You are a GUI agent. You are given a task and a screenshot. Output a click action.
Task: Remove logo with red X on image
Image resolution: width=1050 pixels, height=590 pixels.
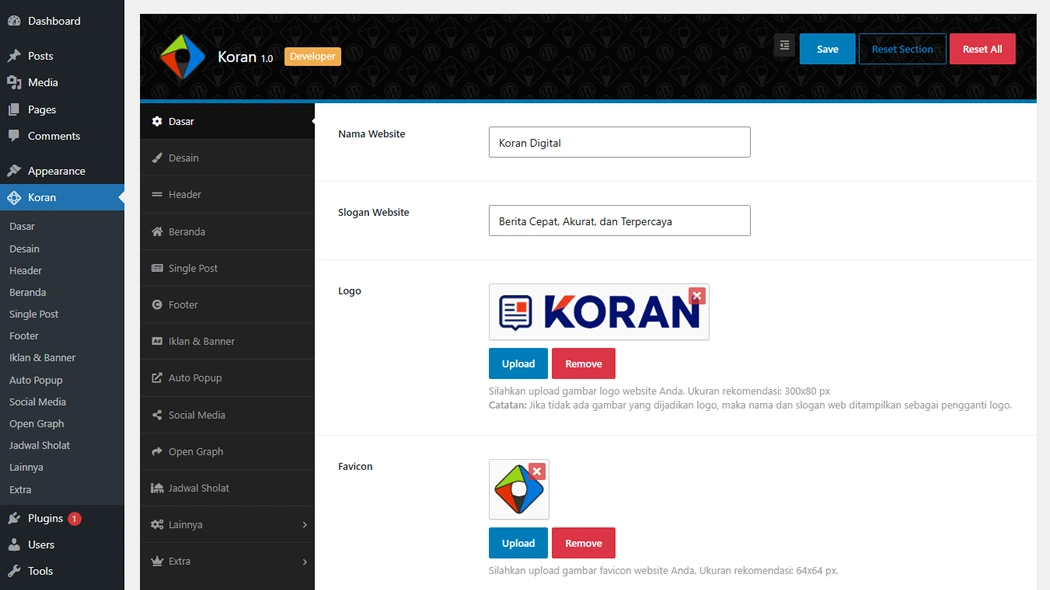[x=696, y=295]
